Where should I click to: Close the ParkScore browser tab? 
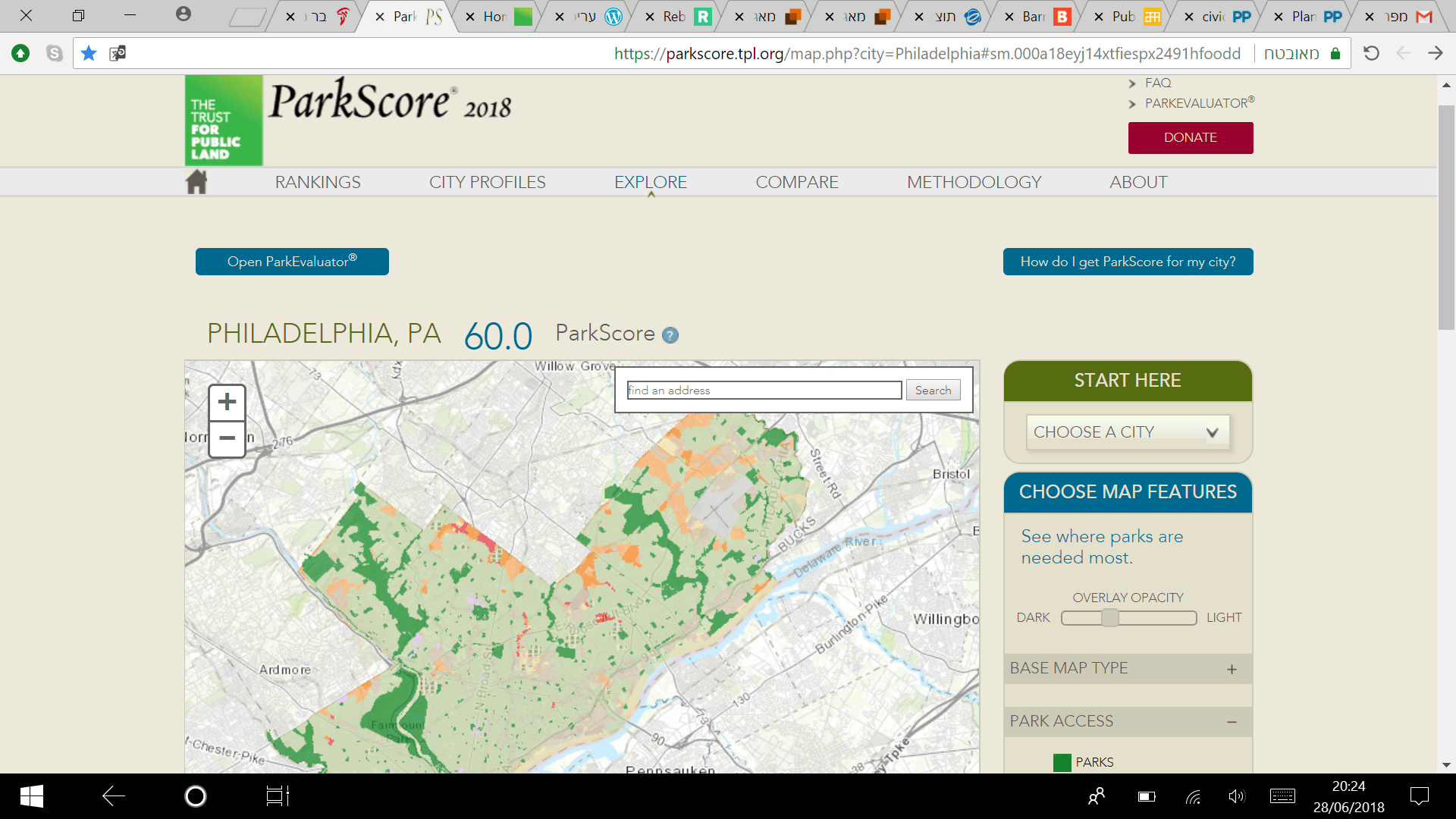tap(380, 17)
